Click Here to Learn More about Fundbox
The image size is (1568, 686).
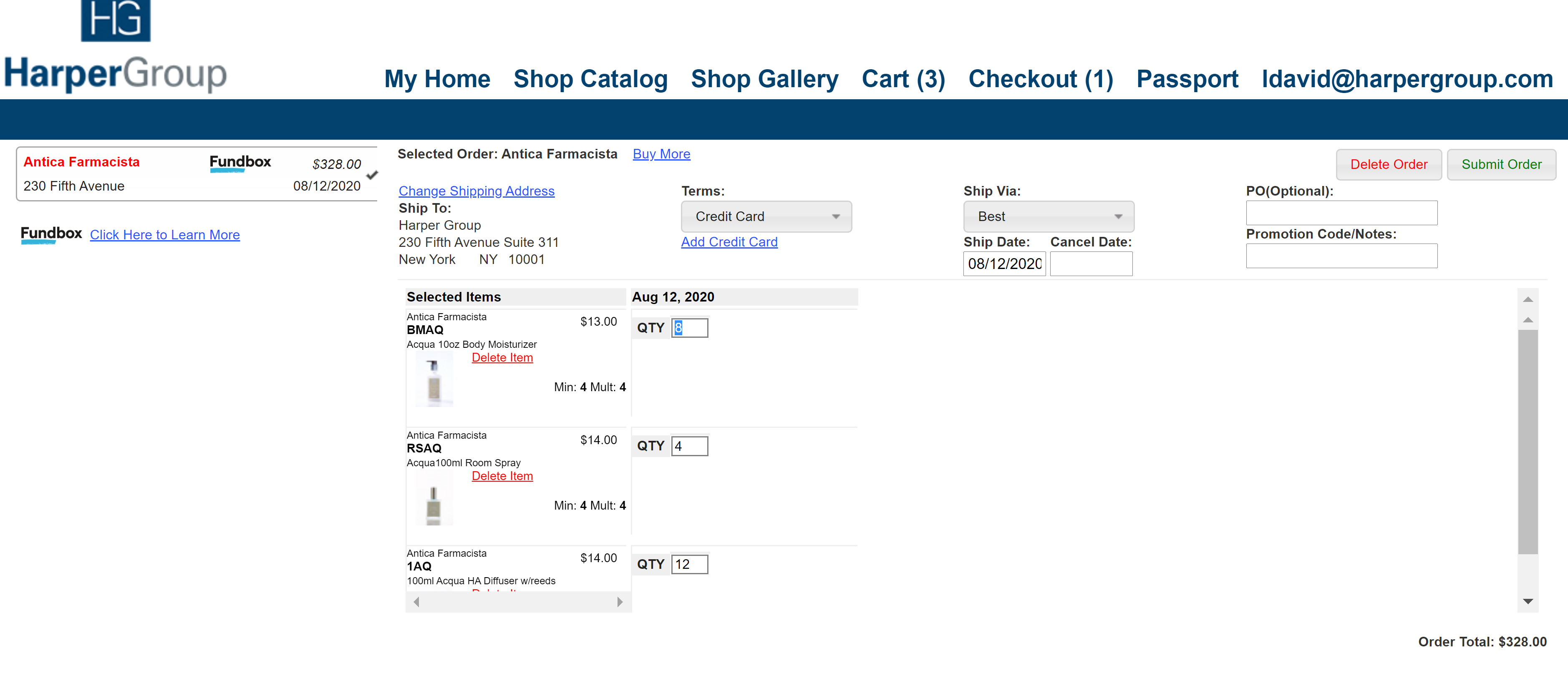[x=164, y=235]
